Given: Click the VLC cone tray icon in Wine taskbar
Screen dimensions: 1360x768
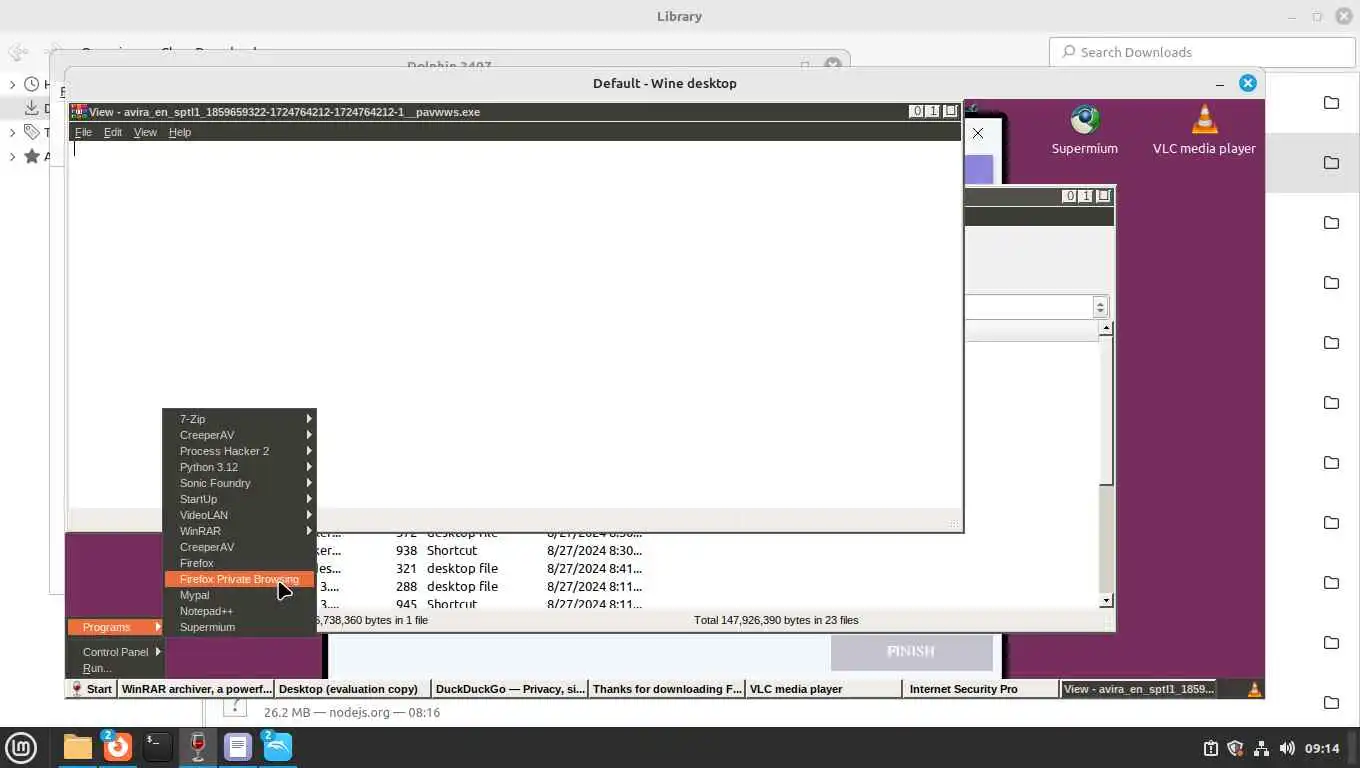Looking at the screenshot, I should coord(1254,689).
